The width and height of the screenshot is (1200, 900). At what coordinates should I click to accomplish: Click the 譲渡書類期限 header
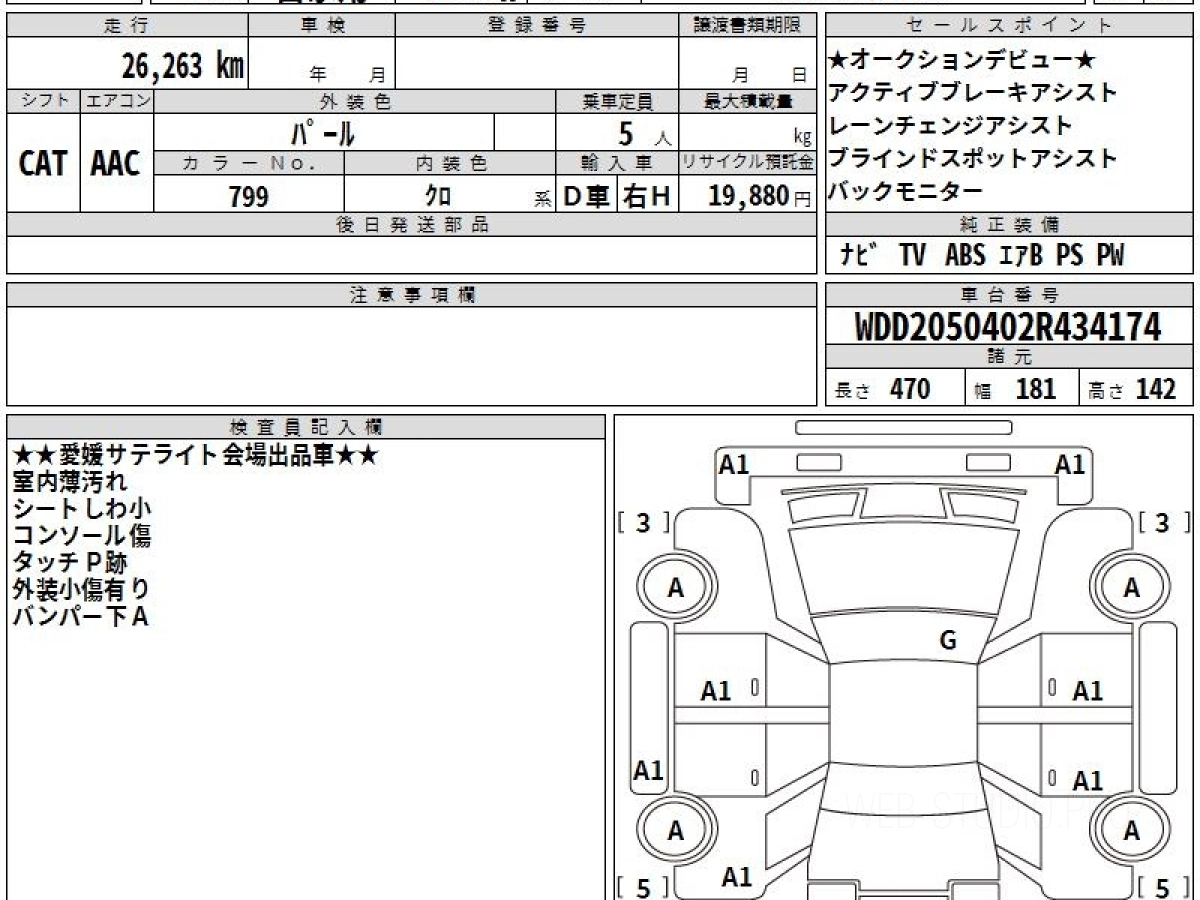click(x=747, y=26)
